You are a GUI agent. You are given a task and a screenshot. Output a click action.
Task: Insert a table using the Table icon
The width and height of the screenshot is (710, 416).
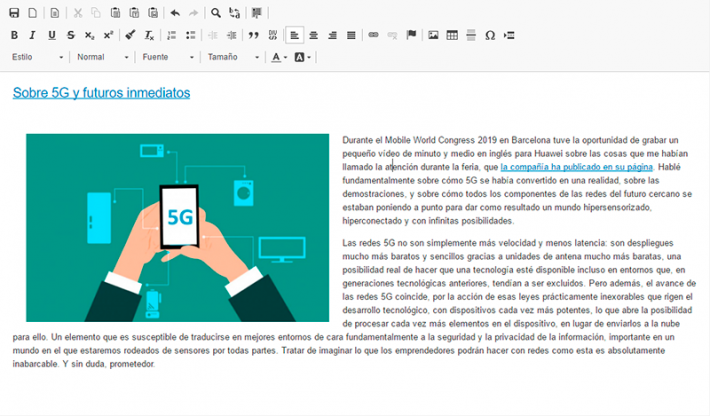click(452, 35)
